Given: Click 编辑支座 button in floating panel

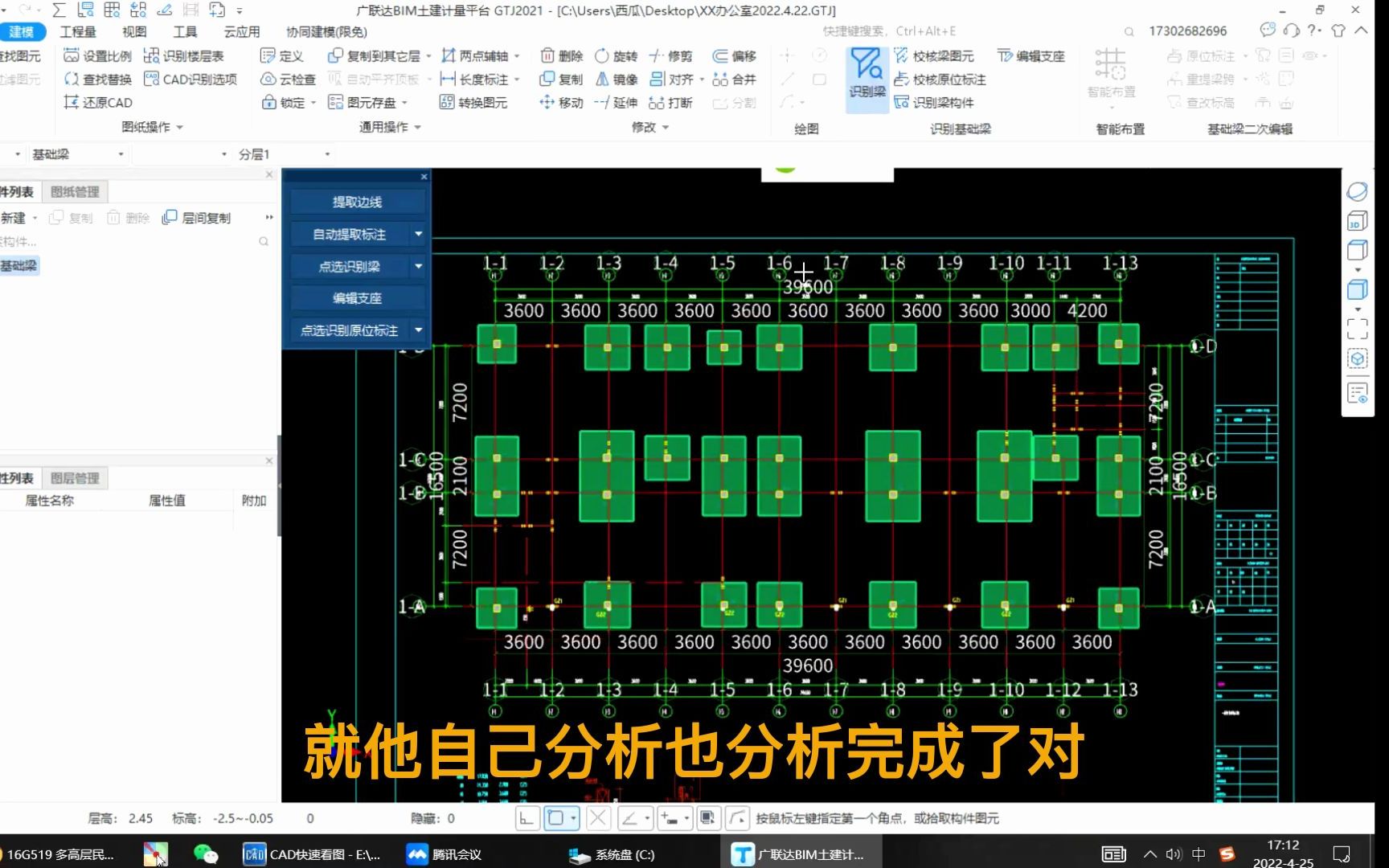Looking at the screenshot, I should pyautogui.click(x=357, y=298).
